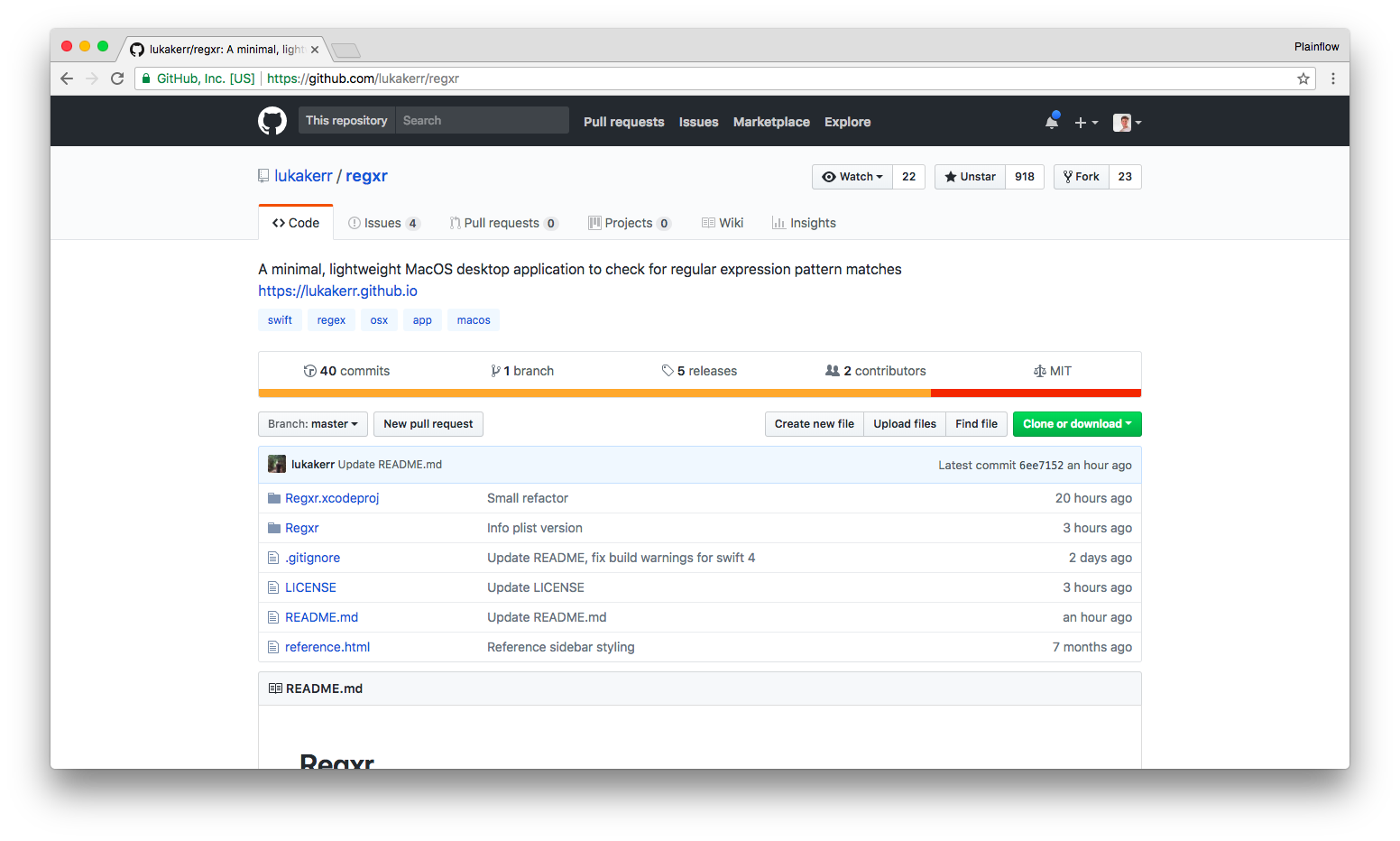Open Explore in top navigation
Screen dimensions: 1400x841
(x=848, y=122)
